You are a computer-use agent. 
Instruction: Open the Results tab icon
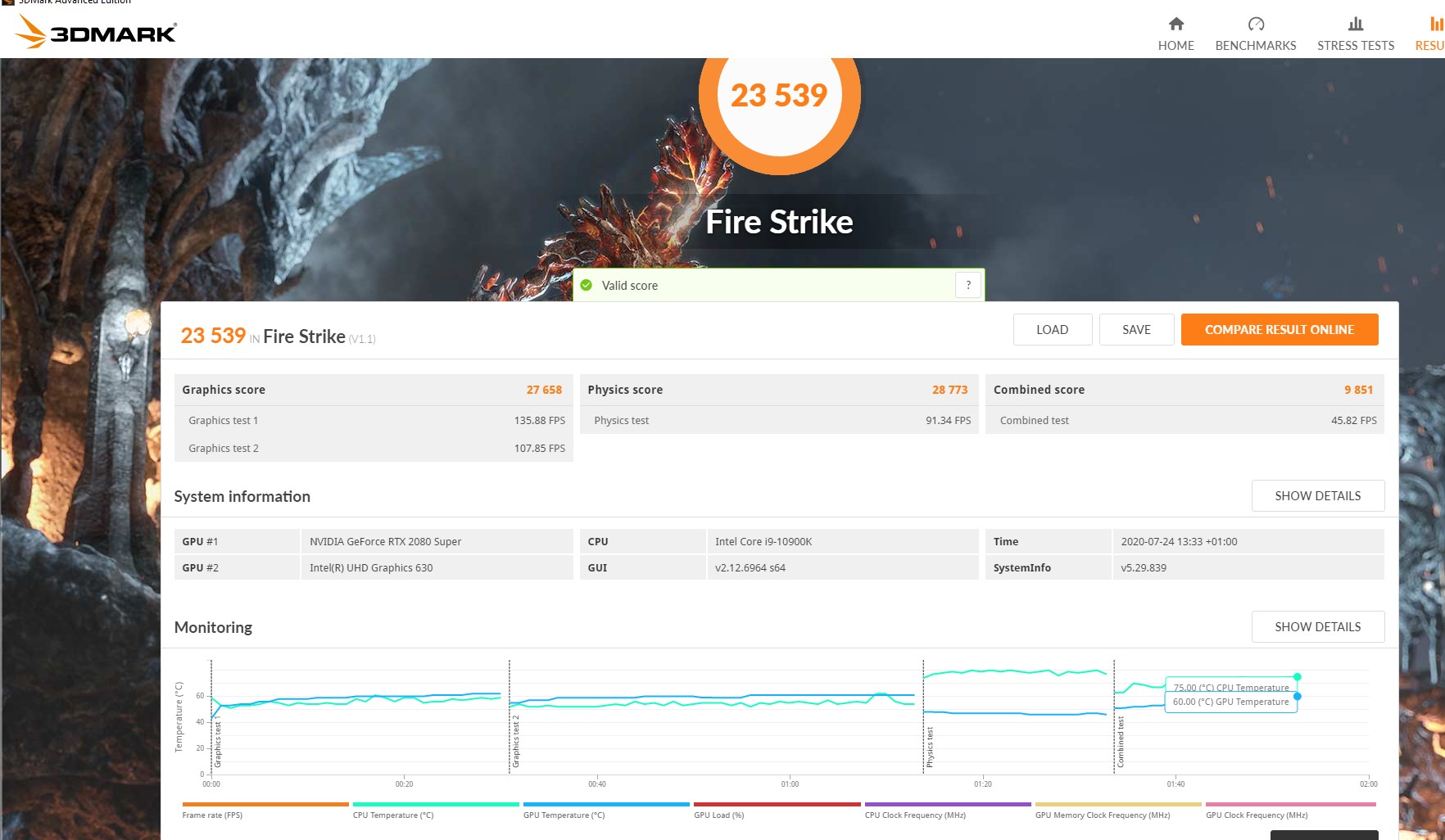tap(1437, 24)
